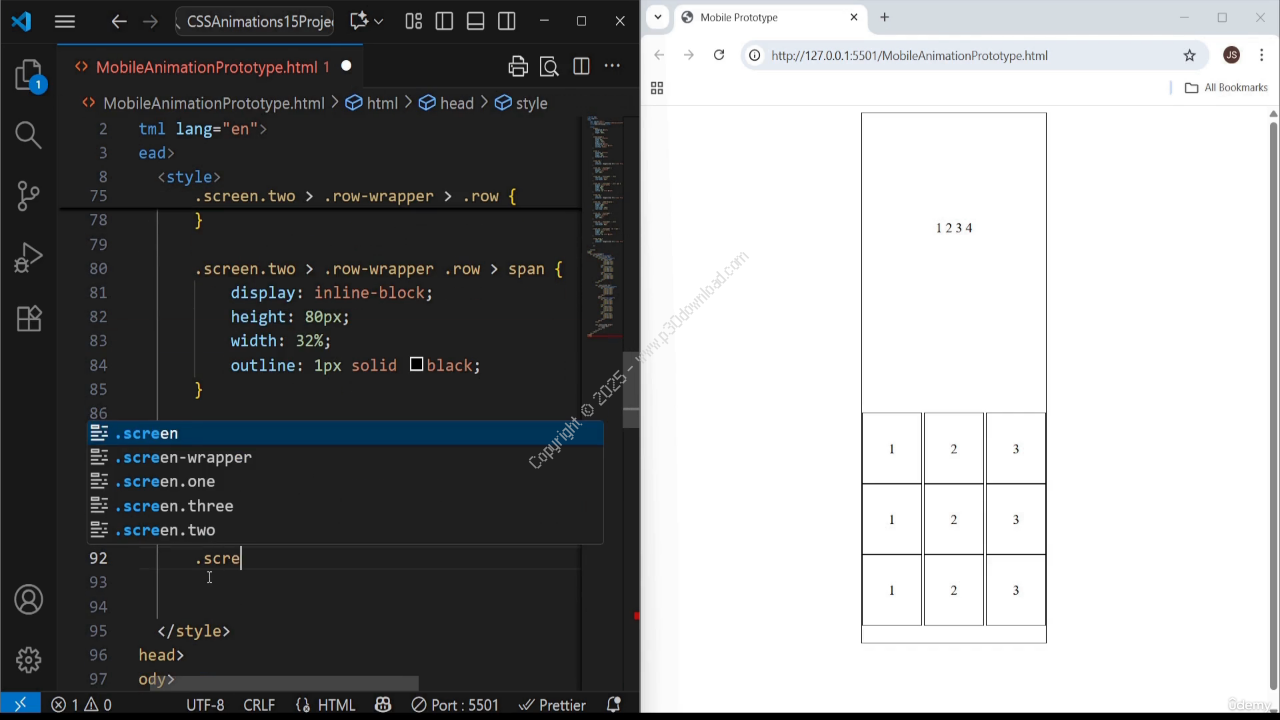Open the All Bookmarks folder
1280x720 pixels.
pos(1226,88)
